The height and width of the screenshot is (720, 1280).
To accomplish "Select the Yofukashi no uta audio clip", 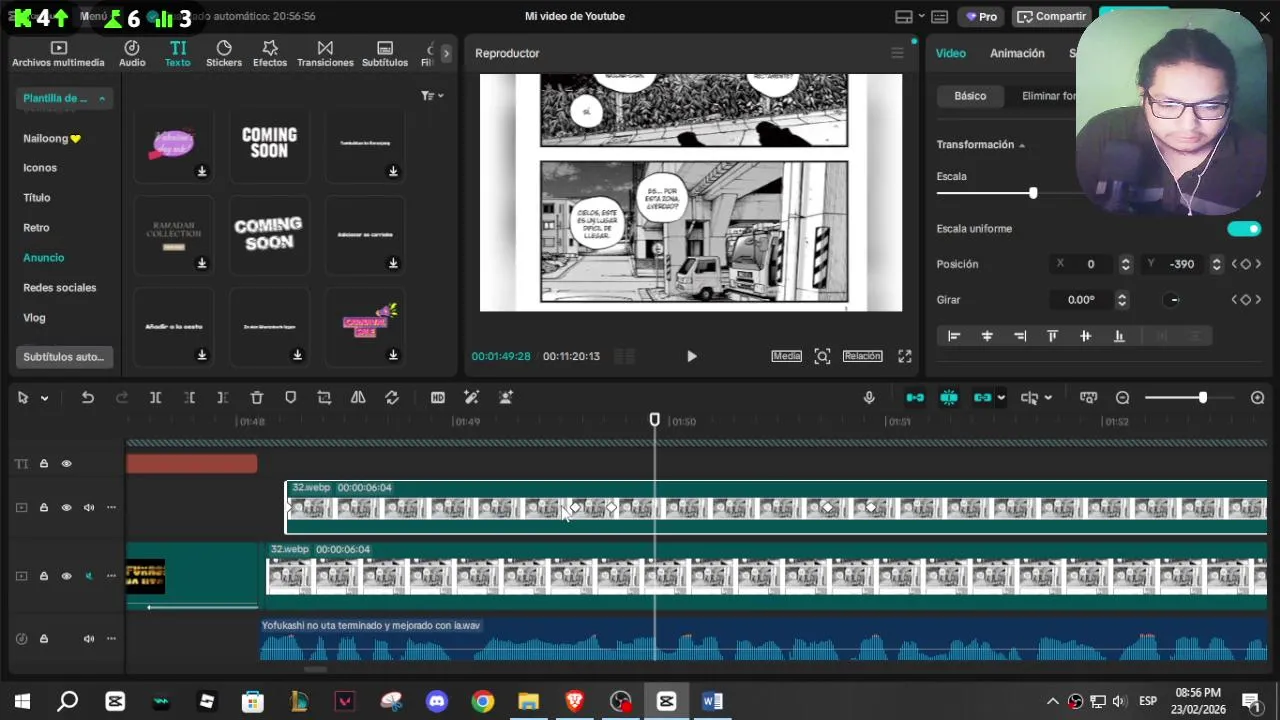I will (763, 640).
